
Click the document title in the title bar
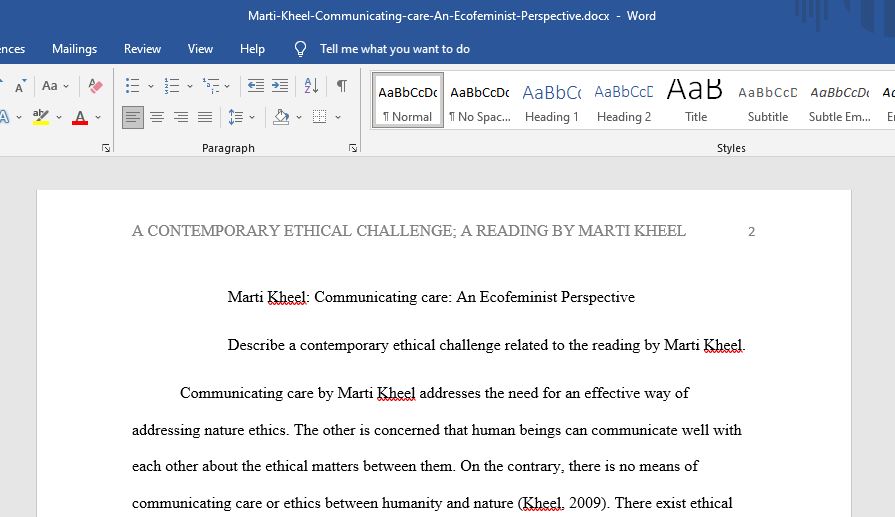(429, 16)
